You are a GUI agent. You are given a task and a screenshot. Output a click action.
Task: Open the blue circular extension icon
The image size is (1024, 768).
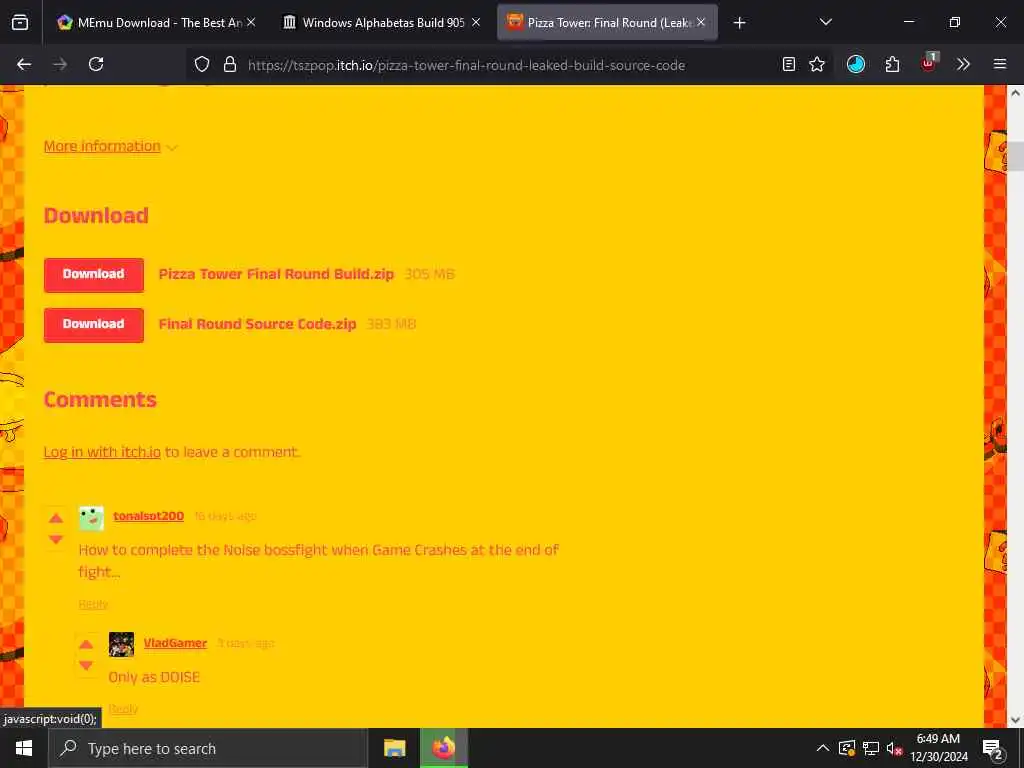click(x=856, y=64)
